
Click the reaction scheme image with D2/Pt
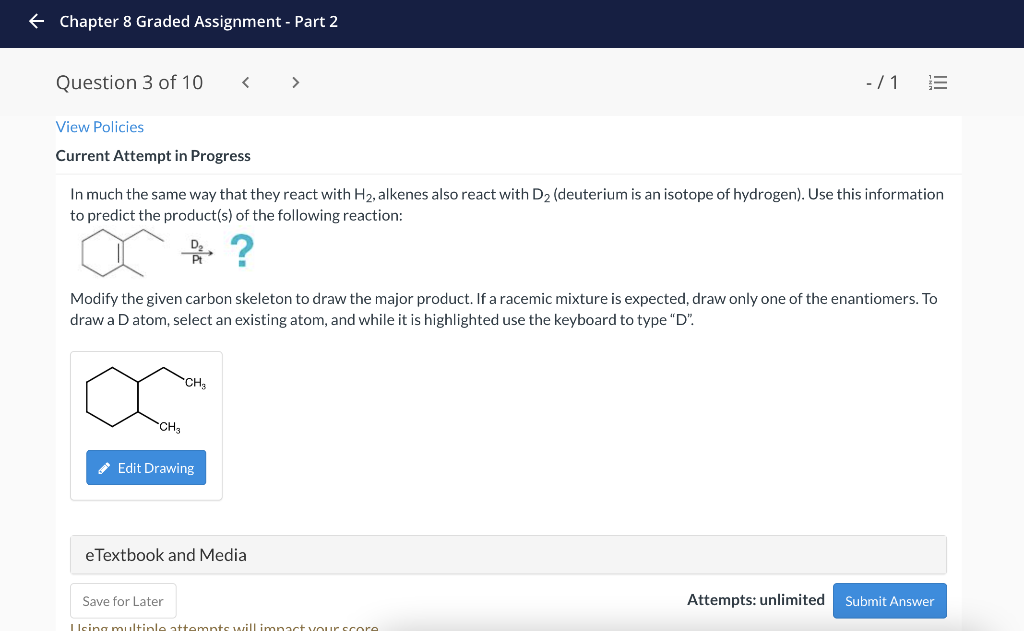click(x=168, y=252)
